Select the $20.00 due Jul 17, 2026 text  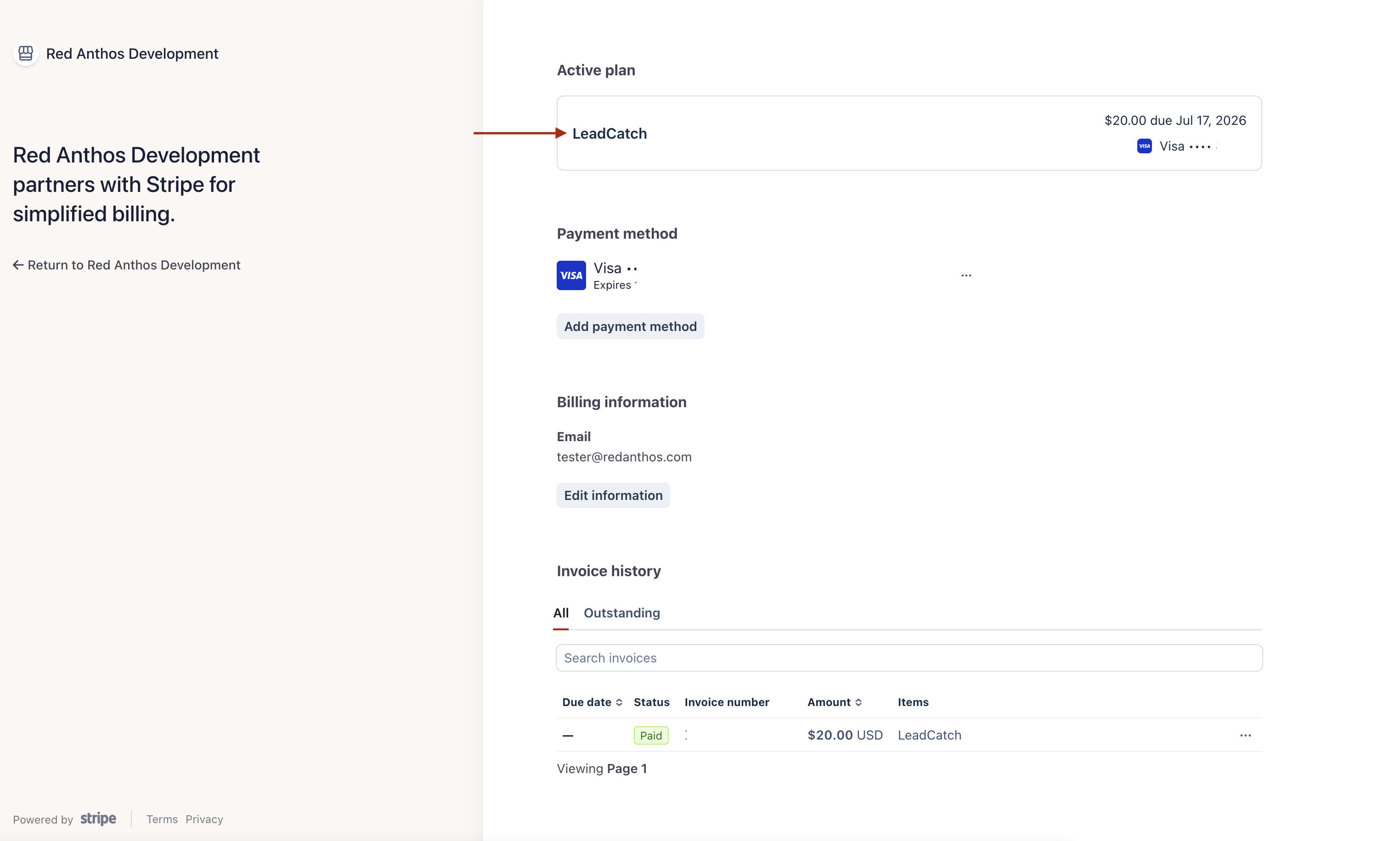point(1174,120)
